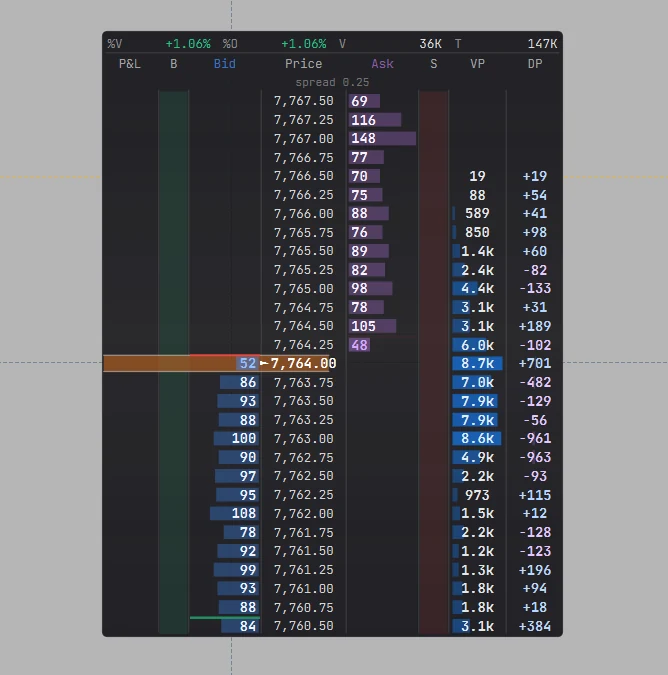Viewport: 668px width, 675px height.
Task: Click the volume value 36K
Action: [x=430, y=44]
